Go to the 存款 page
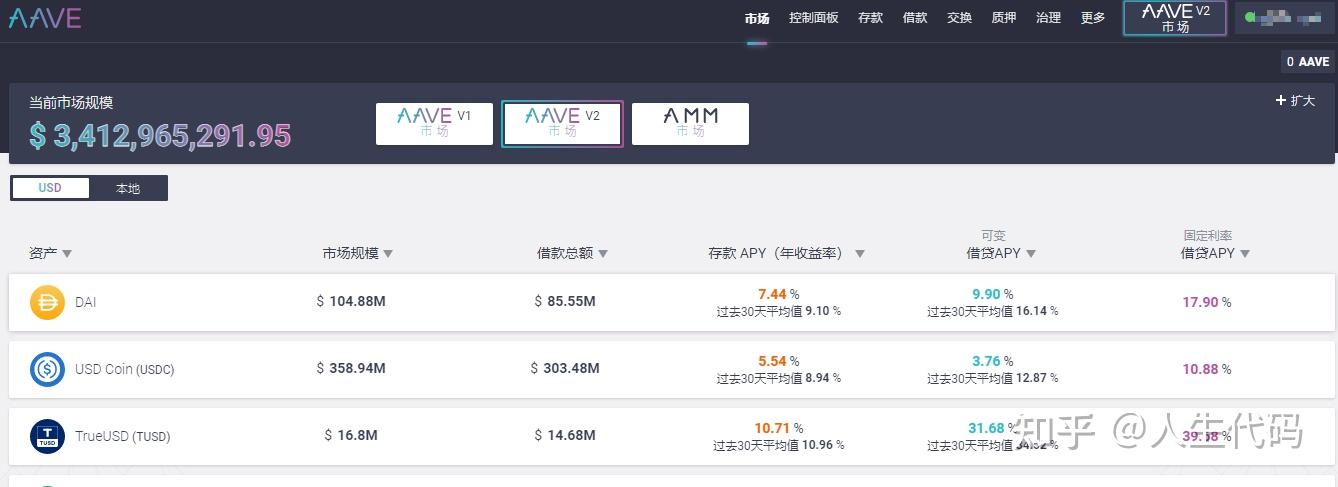 tap(871, 18)
